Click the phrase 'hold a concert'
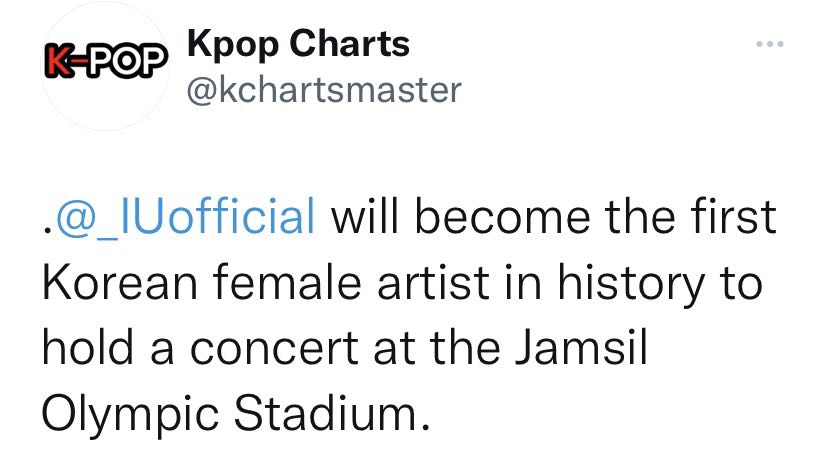The height and width of the screenshot is (458, 814). click(200, 347)
